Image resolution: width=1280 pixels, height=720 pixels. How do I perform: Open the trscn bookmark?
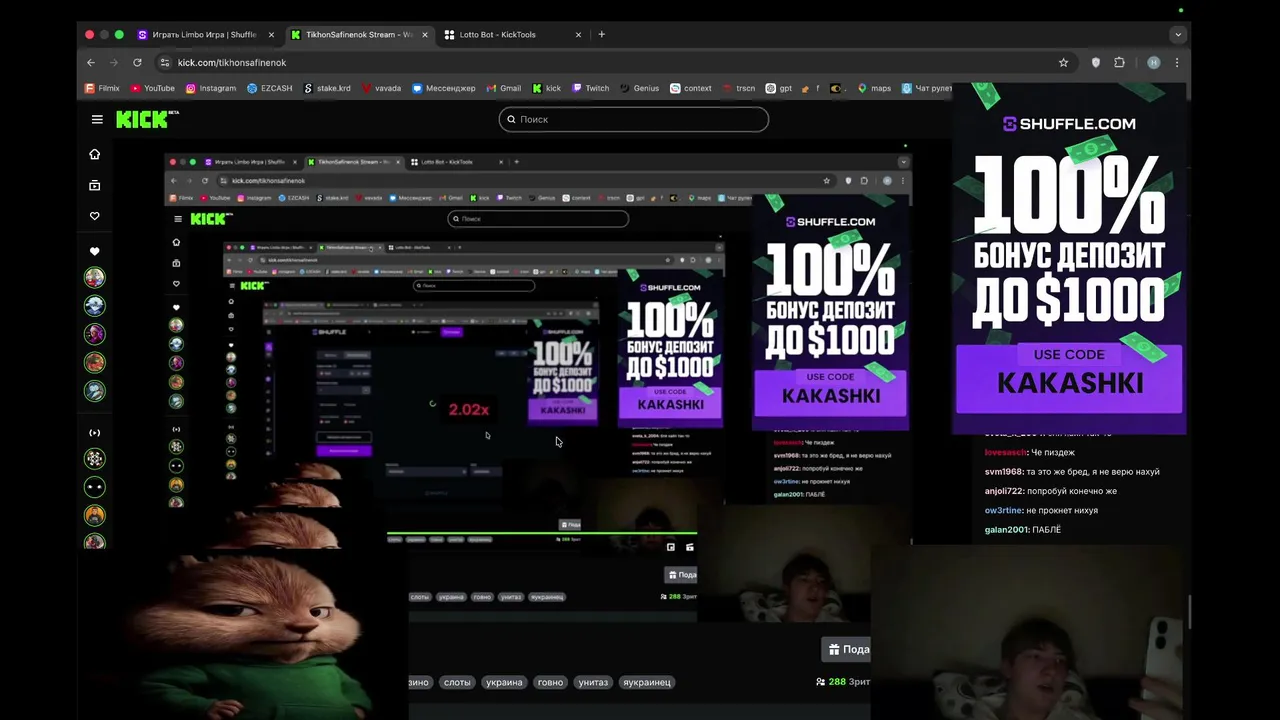(738, 88)
